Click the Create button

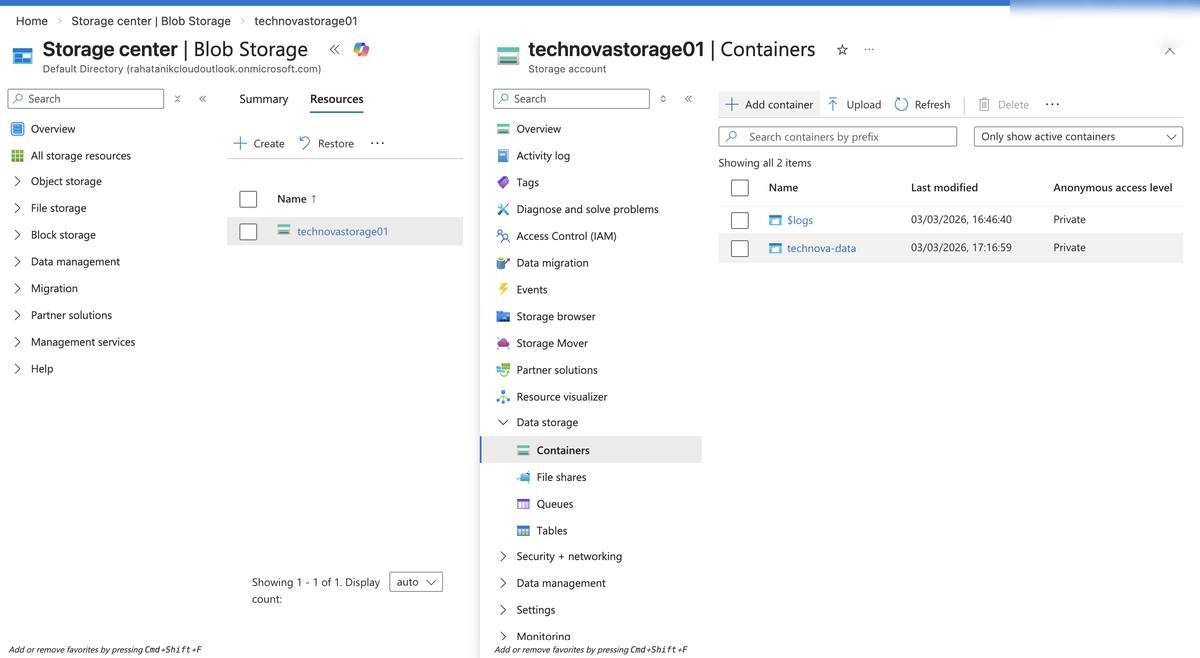pos(259,143)
